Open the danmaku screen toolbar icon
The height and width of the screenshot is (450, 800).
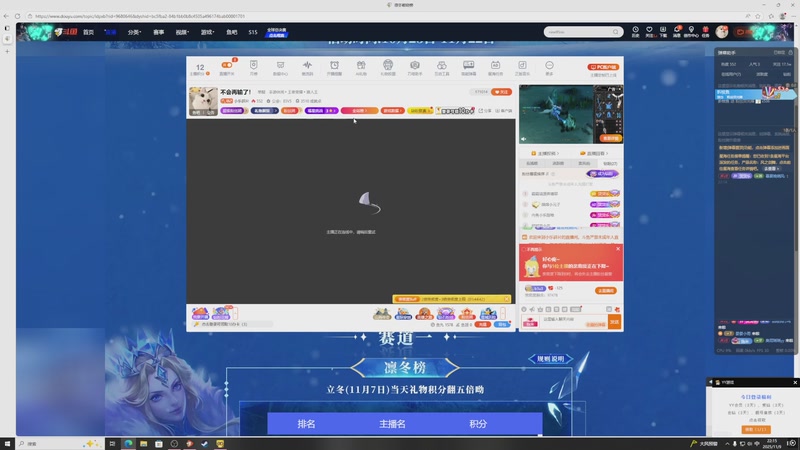(468, 65)
